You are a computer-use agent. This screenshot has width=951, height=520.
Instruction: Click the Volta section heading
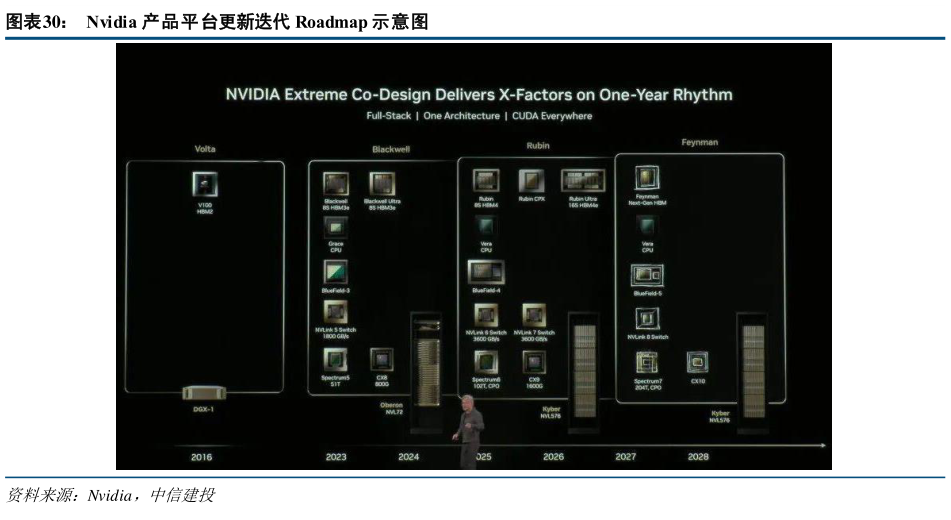[x=205, y=149]
